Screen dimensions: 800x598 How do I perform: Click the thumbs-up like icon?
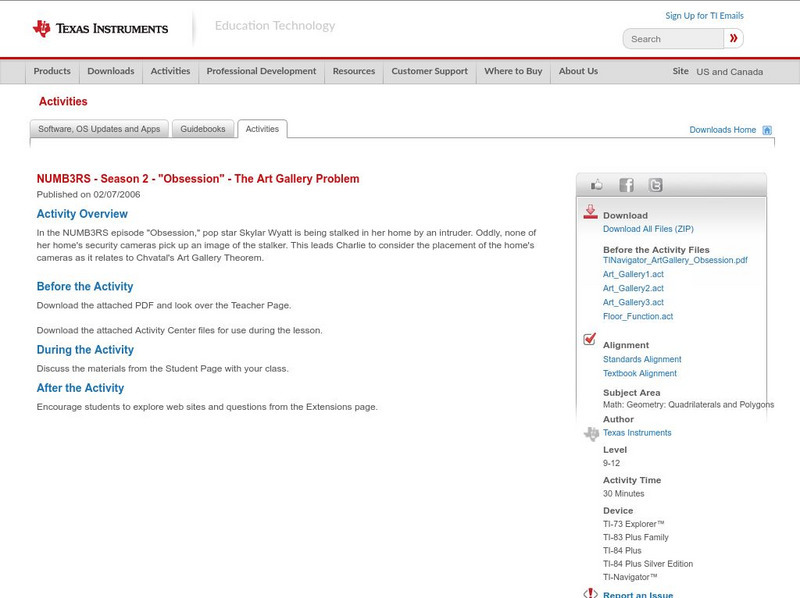596,185
